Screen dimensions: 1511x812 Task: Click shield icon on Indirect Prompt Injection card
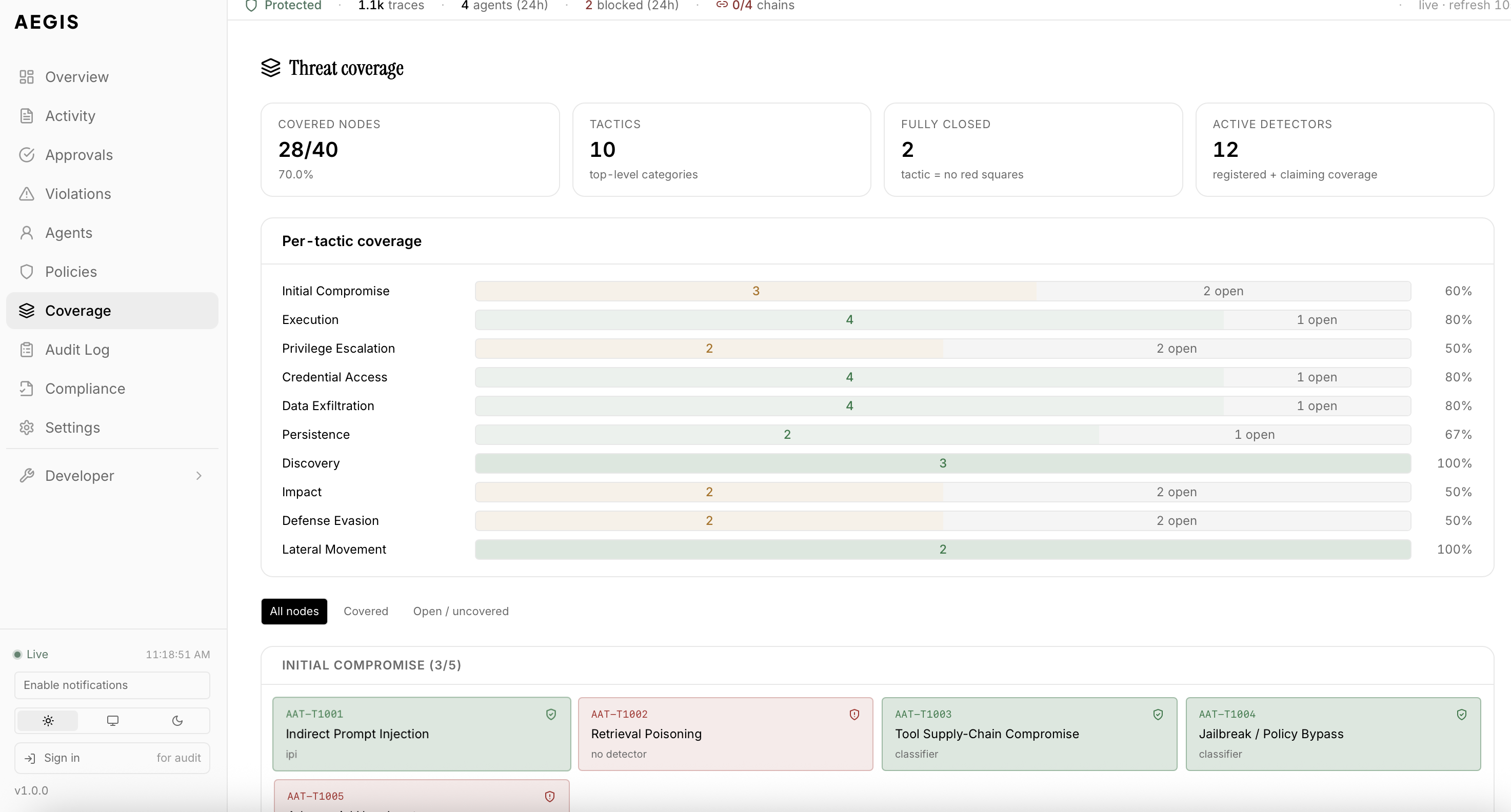click(551, 714)
